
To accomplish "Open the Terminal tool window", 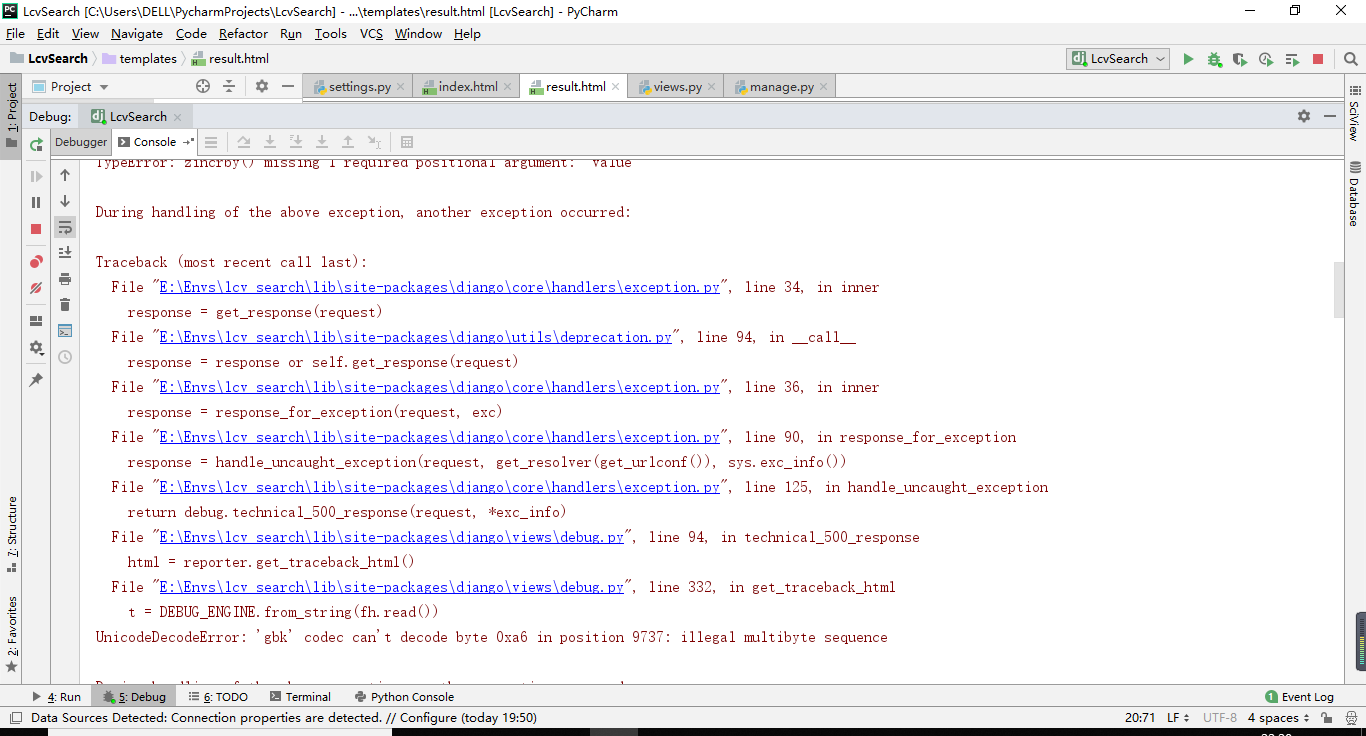I will 299,697.
